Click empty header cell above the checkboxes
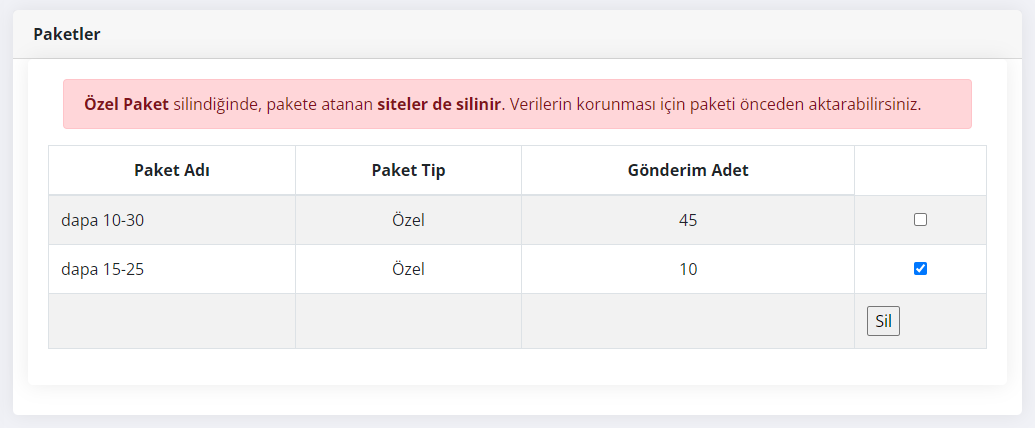The image size is (1035, 428). pos(920,170)
